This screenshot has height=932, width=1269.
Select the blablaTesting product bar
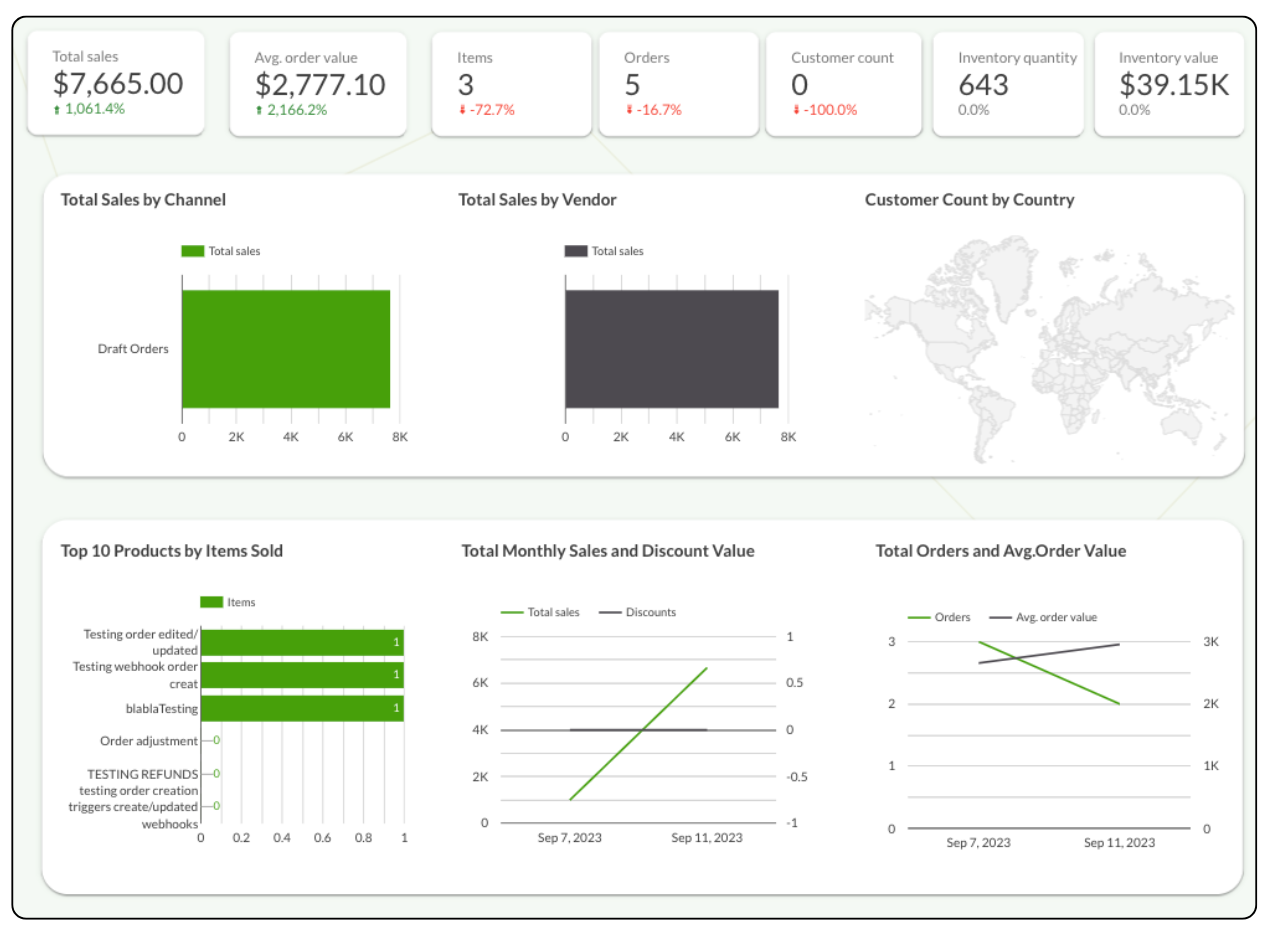click(302, 709)
